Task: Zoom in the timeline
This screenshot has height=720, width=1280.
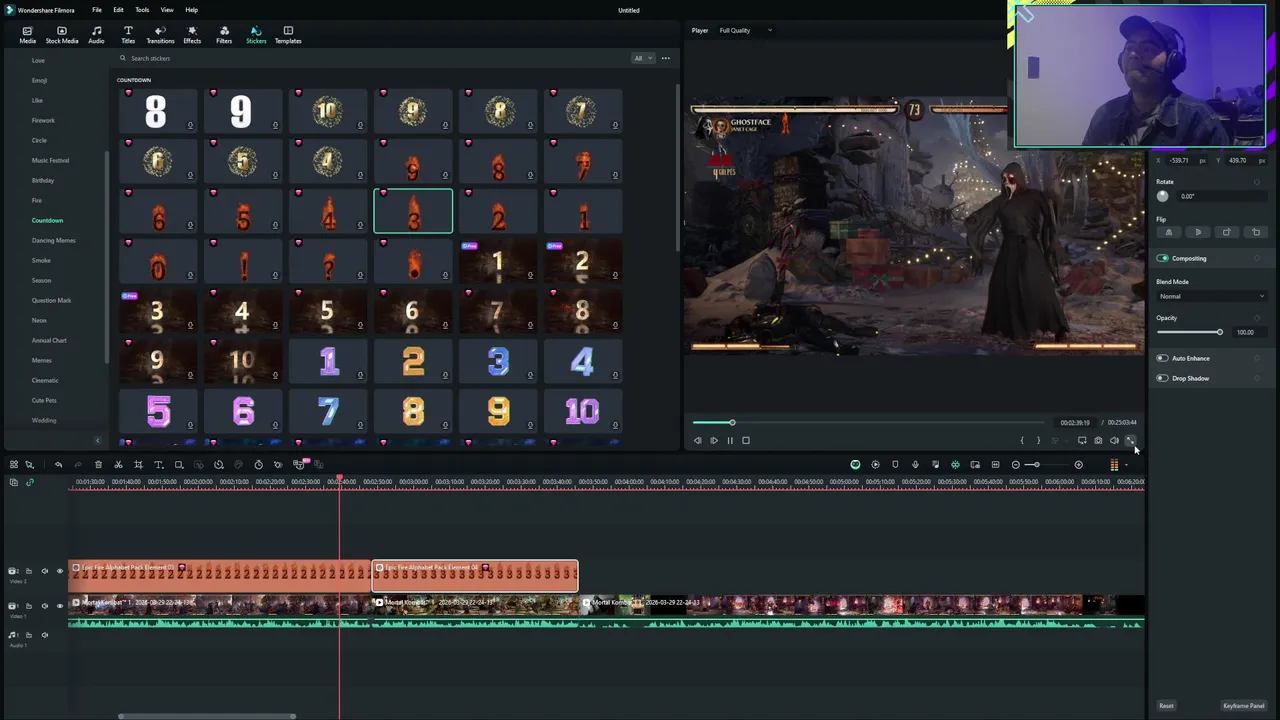Action: pyautogui.click(x=1078, y=465)
